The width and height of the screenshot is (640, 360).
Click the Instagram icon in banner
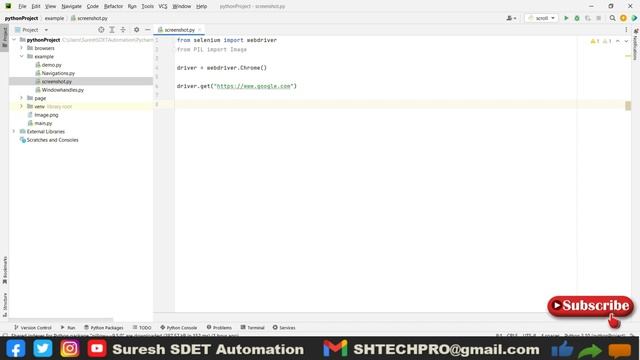pyautogui.click(x=70, y=349)
